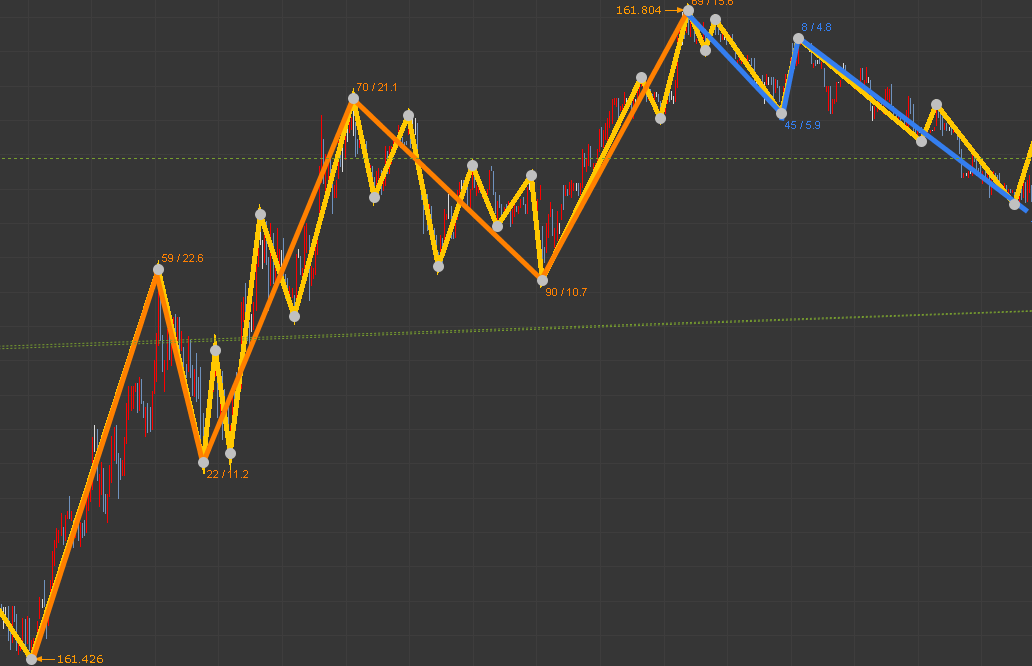1032x666 pixels.
Task: Click the blue-labeled pivot dot 45 / 5.9
Action: click(781, 113)
